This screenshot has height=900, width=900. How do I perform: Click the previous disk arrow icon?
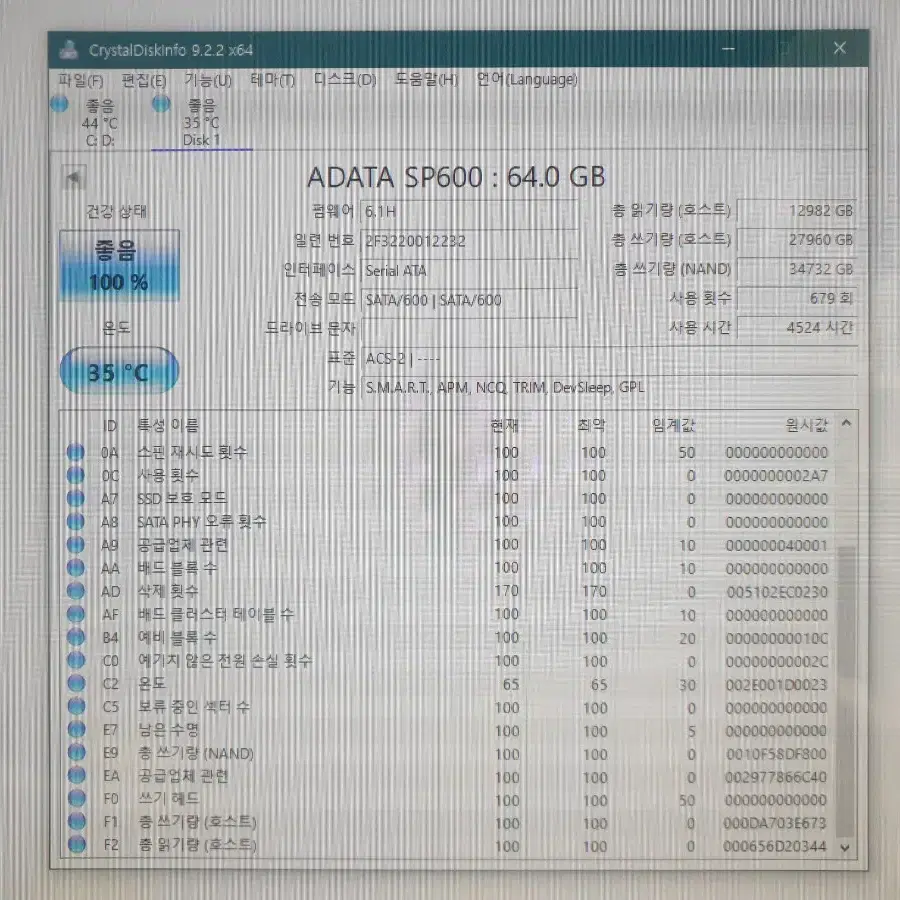click(73, 178)
